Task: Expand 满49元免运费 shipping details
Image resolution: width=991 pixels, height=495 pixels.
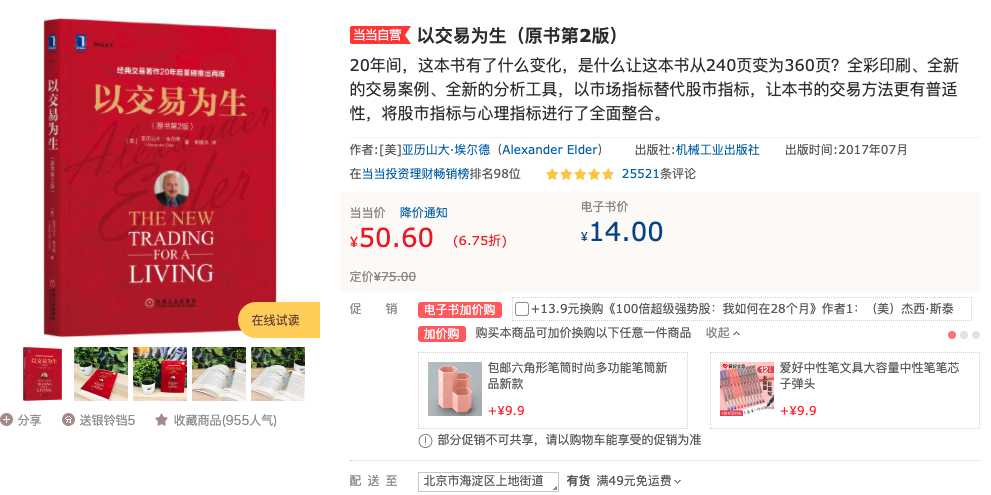Action: pos(639,481)
